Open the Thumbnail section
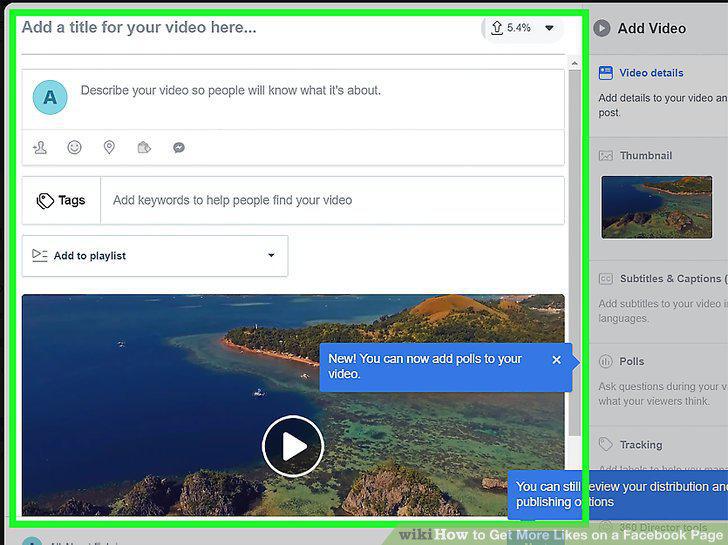728x545 pixels. click(645, 156)
